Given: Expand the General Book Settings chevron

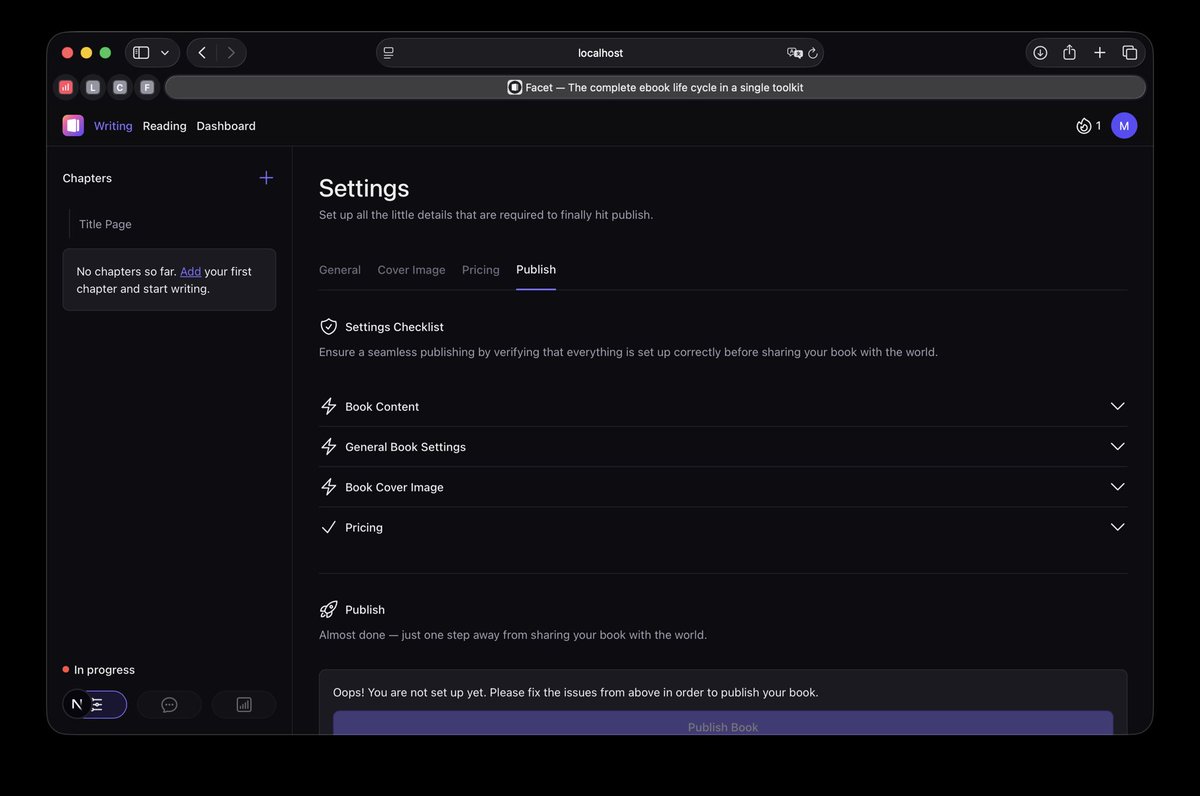Looking at the screenshot, I should pos(1117,446).
